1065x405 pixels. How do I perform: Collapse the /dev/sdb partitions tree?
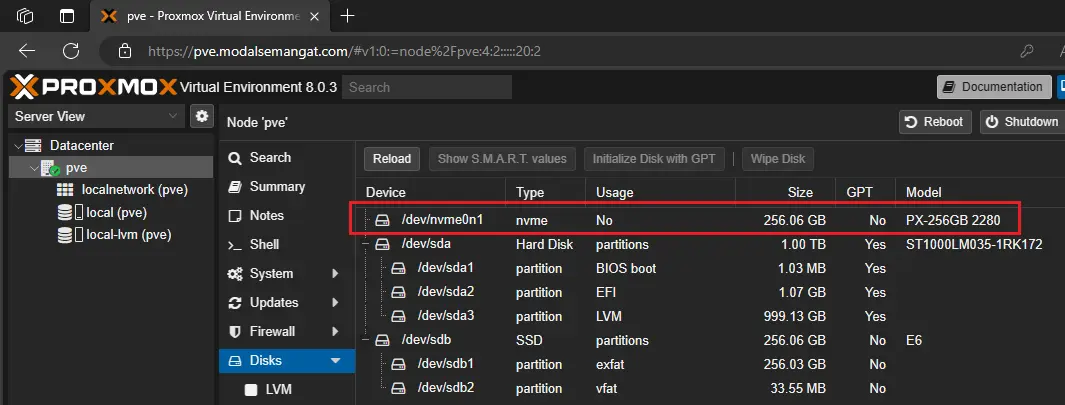point(366,340)
